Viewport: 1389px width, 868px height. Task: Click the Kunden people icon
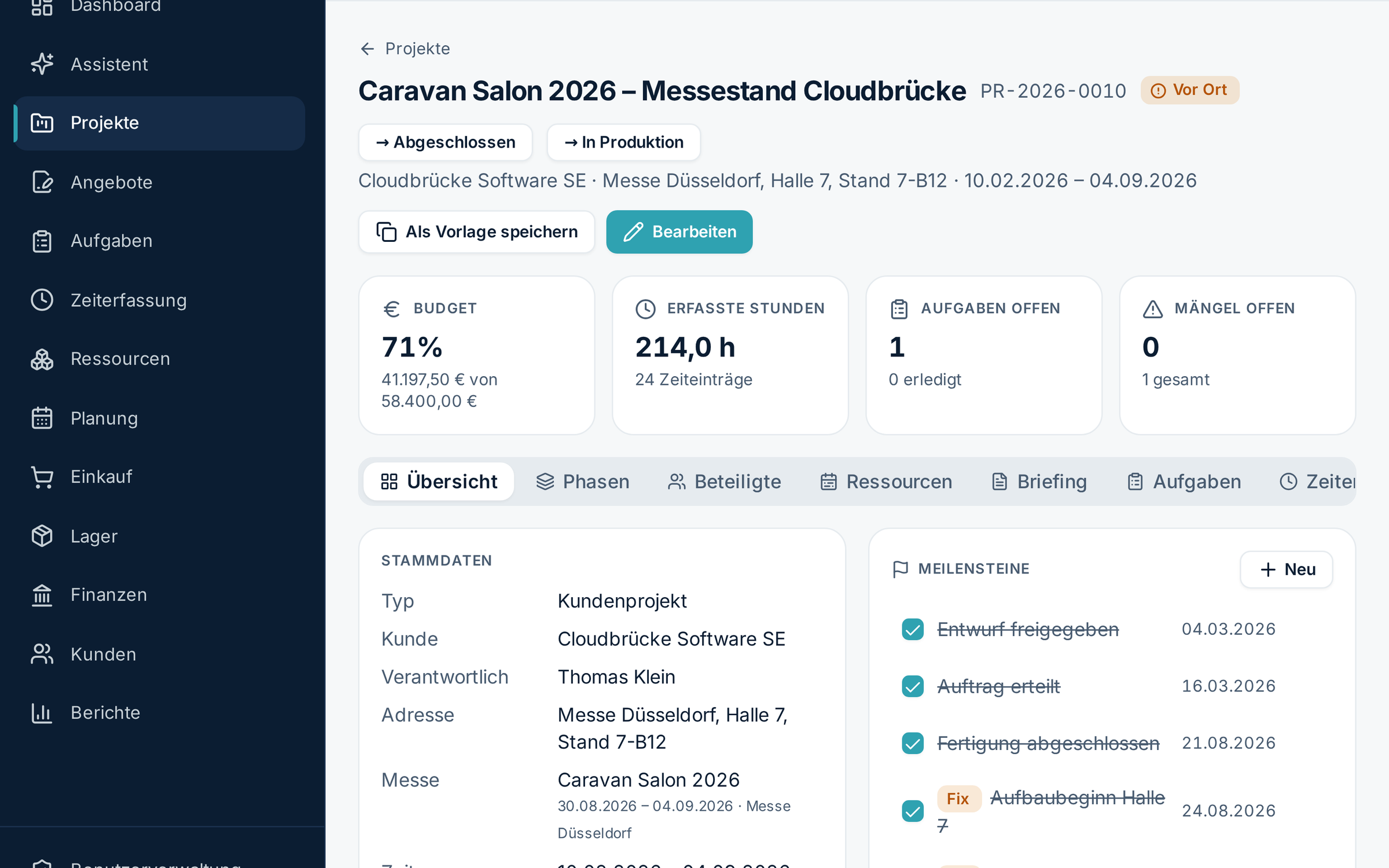point(42,654)
